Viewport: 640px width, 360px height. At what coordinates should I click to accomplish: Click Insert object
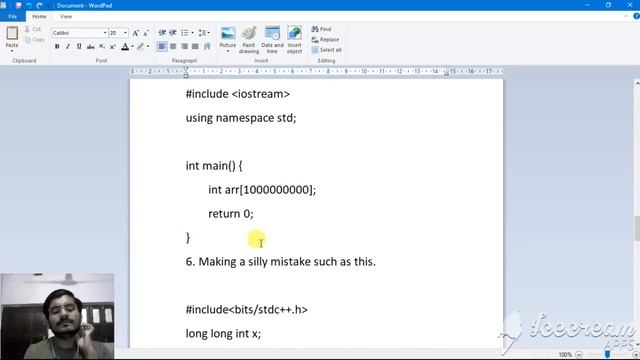click(x=294, y=40)
